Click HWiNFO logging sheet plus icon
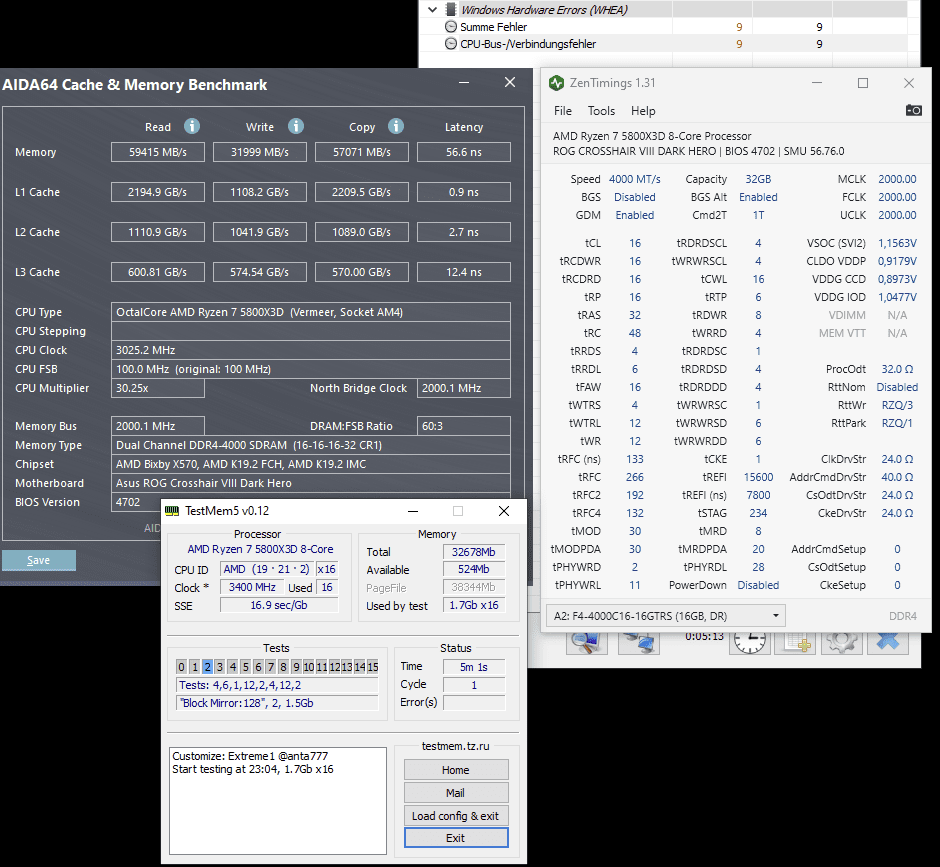Screen dimensions: 940x867 point(796,643)
